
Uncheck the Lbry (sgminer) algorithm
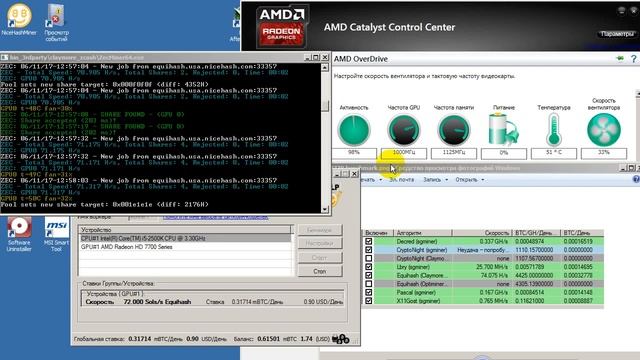click(x=369, y=267)
